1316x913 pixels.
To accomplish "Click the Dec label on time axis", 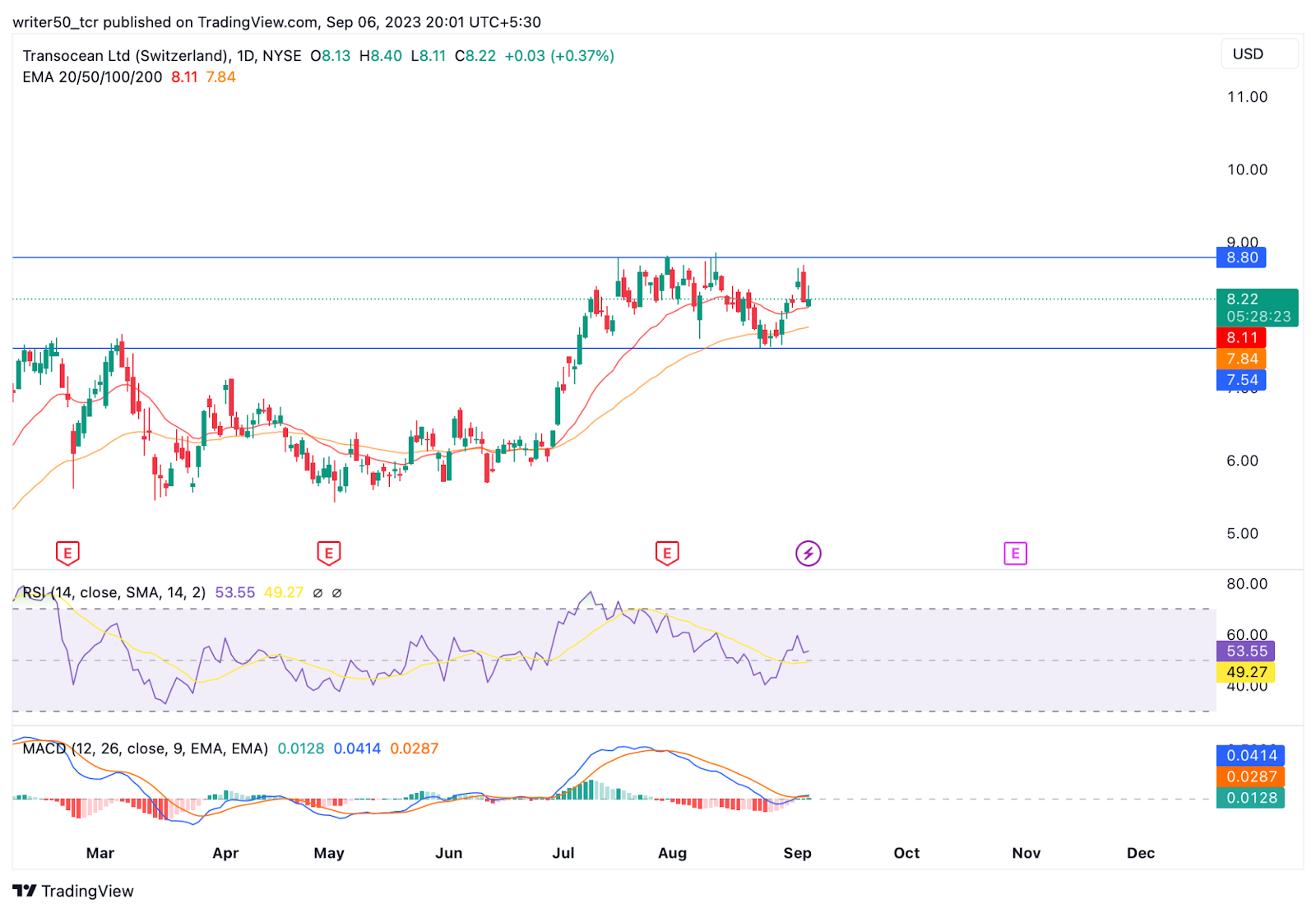I will coord(1141,853).
